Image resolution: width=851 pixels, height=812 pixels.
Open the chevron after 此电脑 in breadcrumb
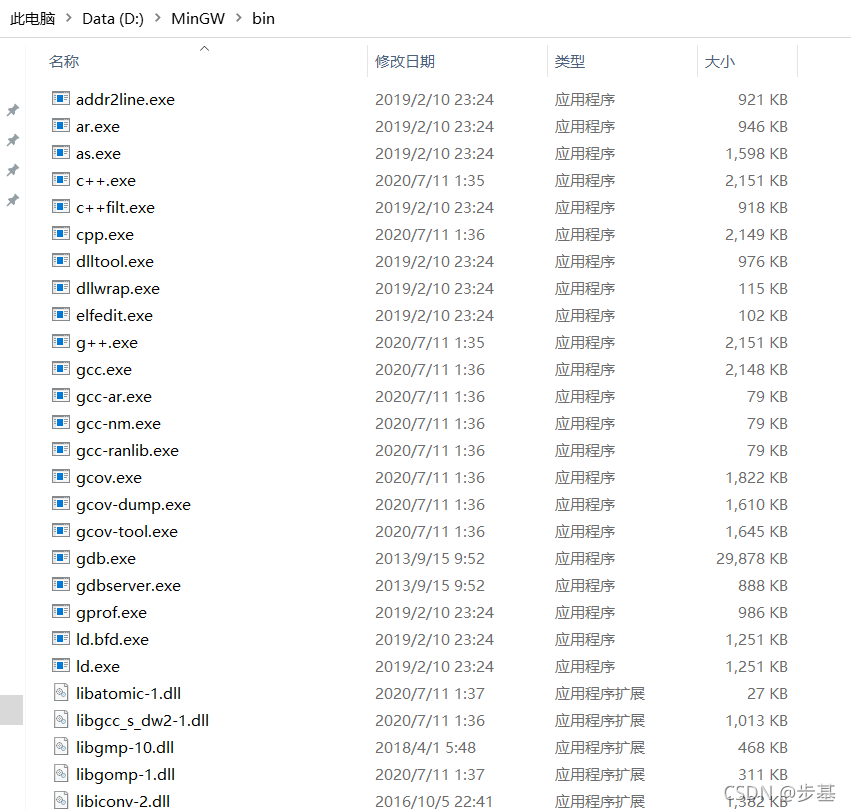pyautogui.click(x=68, y=18)
